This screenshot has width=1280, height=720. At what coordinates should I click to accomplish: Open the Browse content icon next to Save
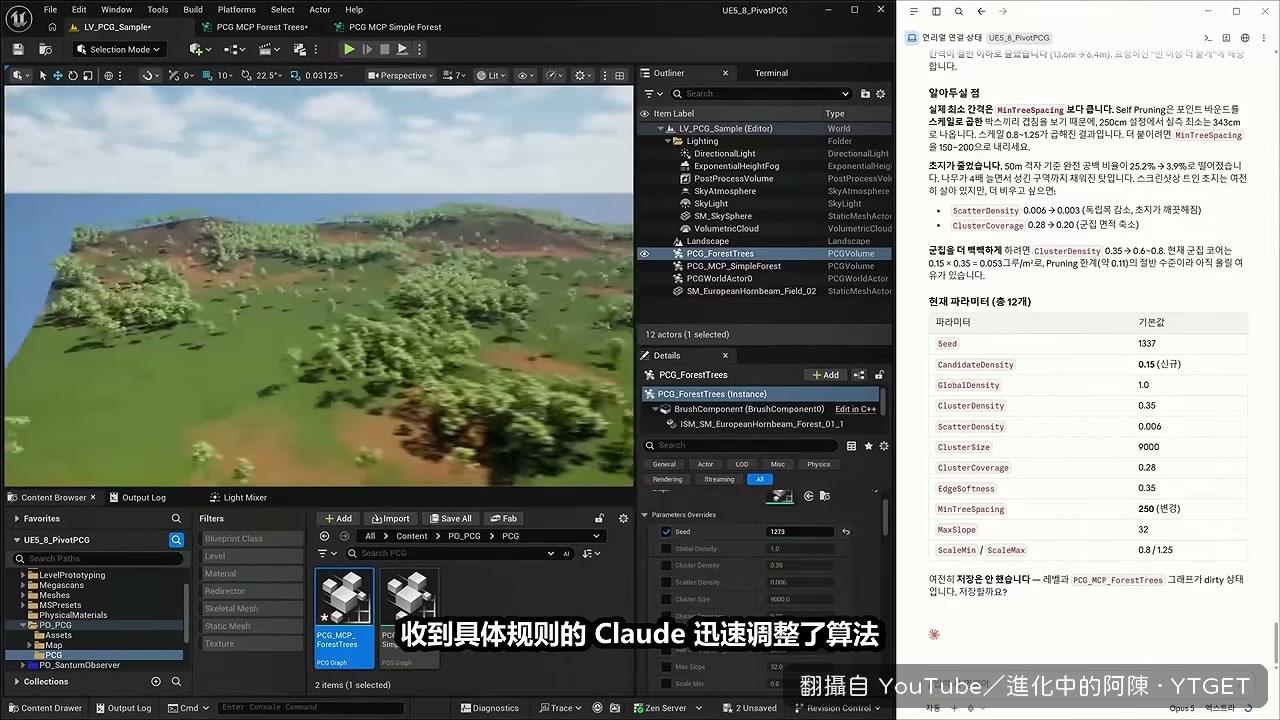[45, 49]
